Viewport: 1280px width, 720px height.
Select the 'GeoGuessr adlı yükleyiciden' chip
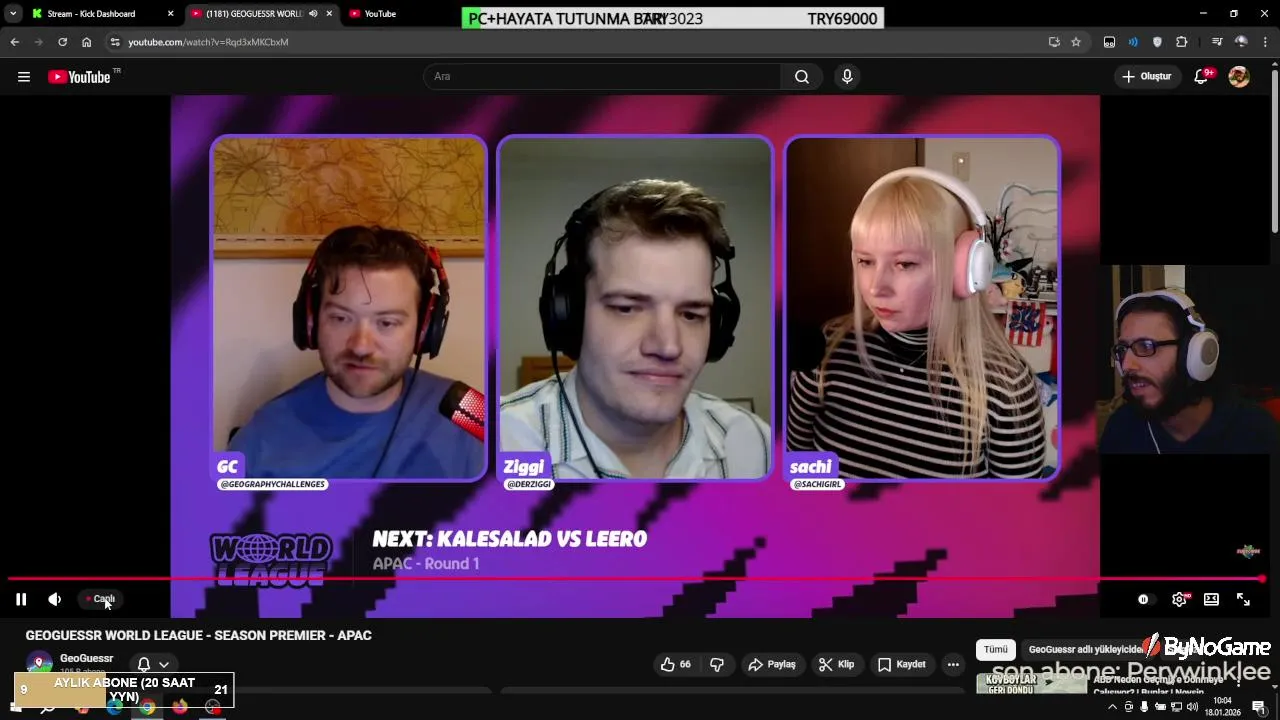pos(1085,649)
